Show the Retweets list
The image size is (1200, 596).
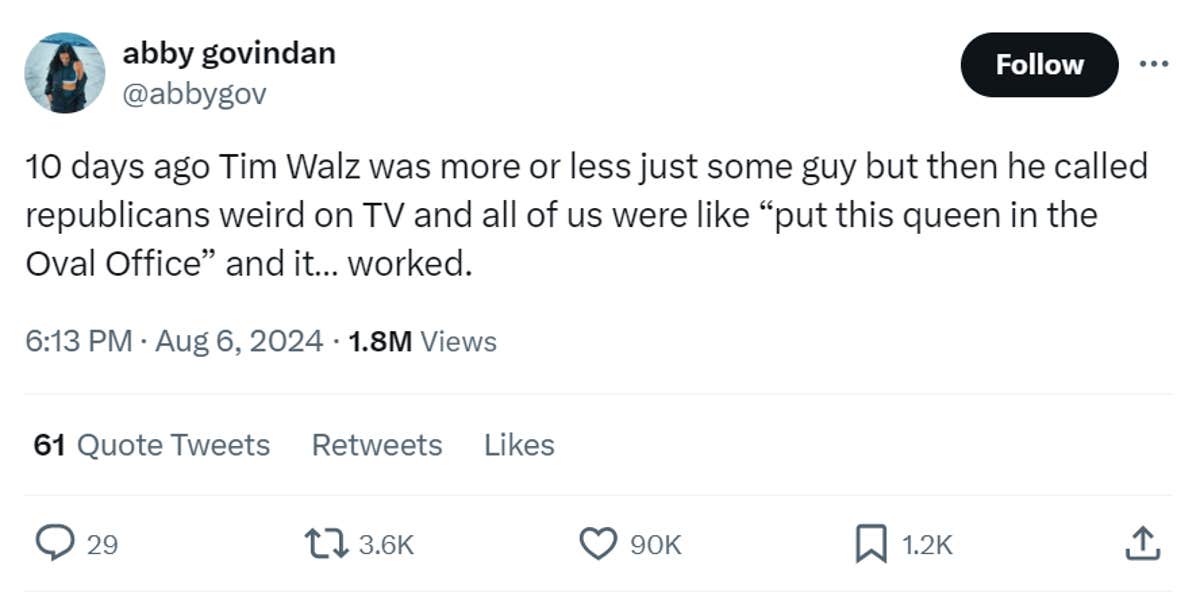tap(377, 444)
